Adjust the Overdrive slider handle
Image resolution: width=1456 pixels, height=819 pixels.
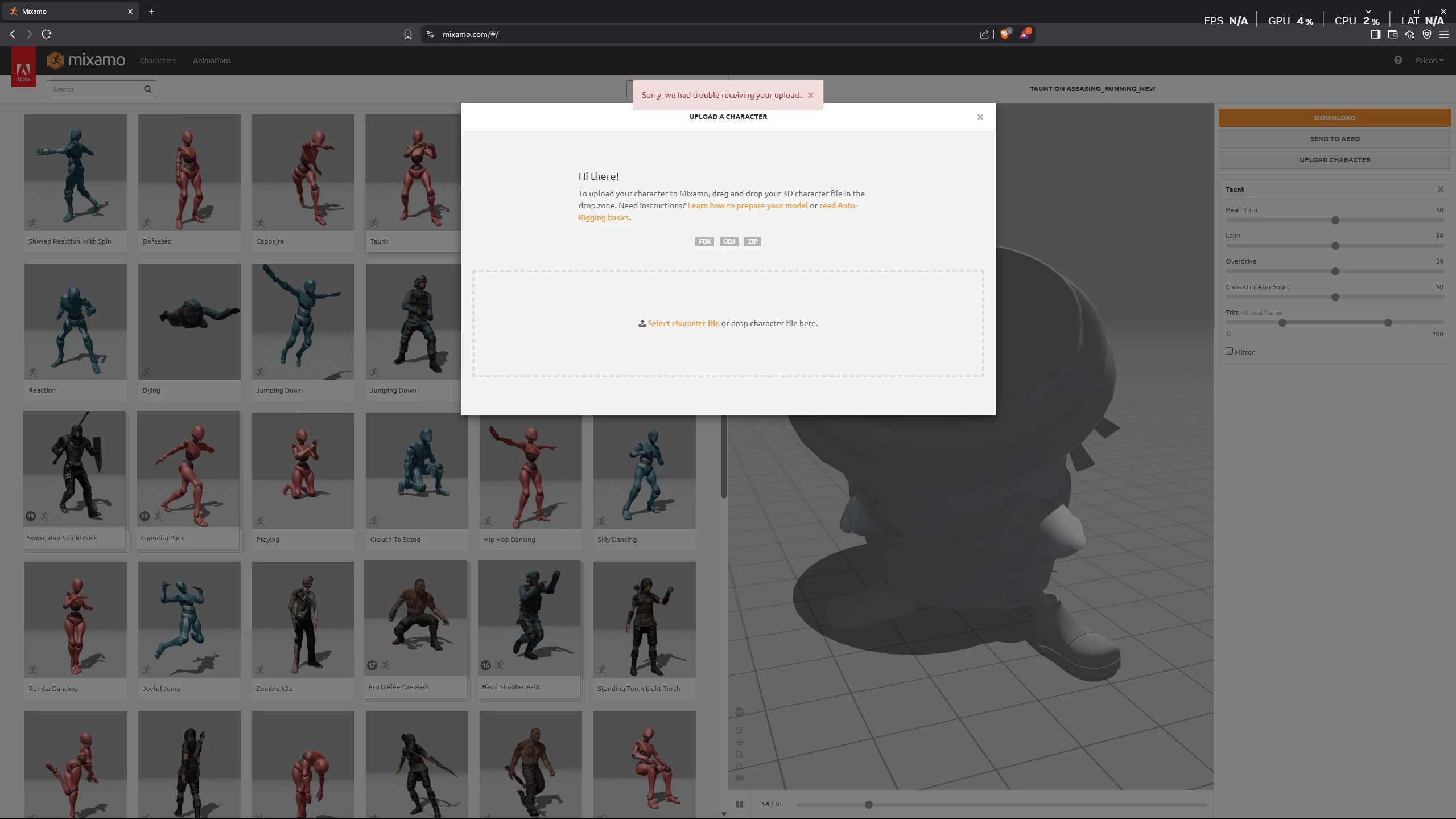[1335, 271]
